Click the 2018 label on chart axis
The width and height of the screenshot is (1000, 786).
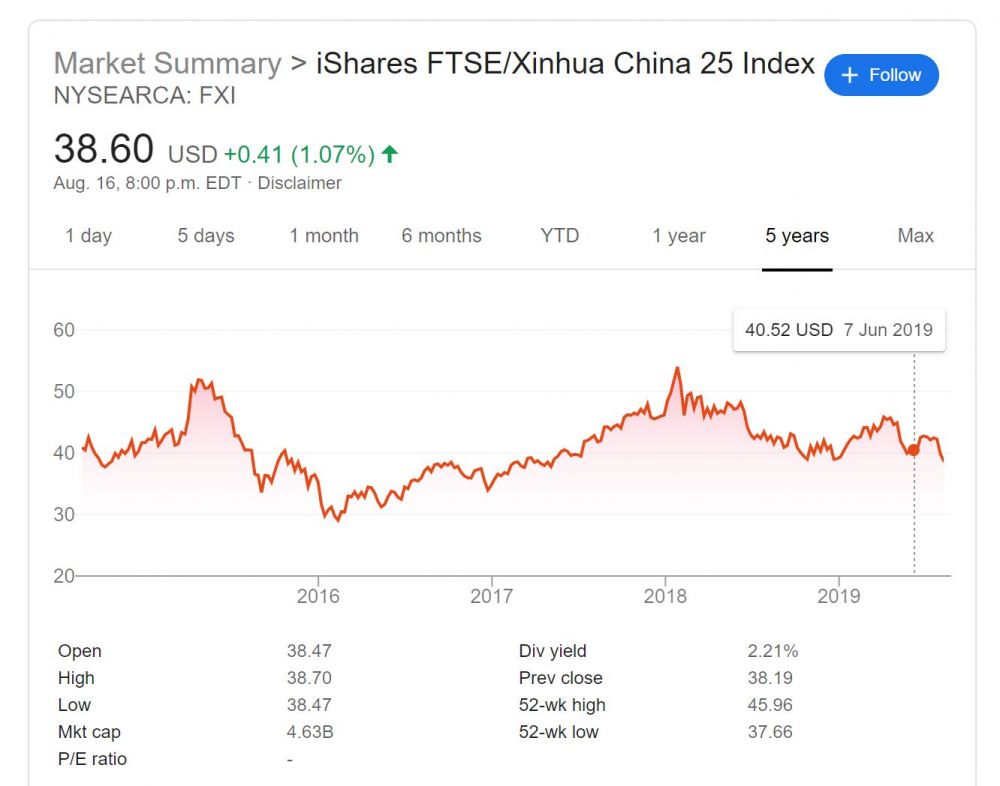click(665, 596)
